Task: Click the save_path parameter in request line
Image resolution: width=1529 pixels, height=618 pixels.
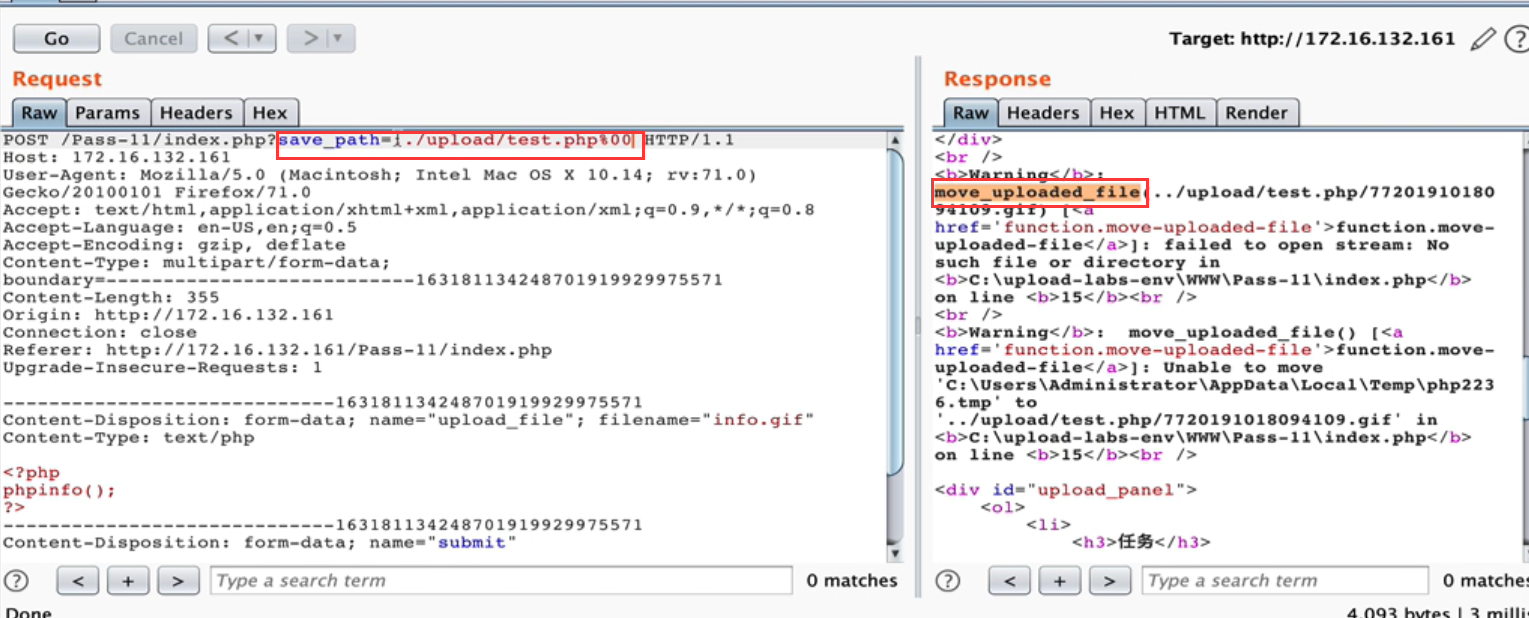Action: click(x=456, y=140)
